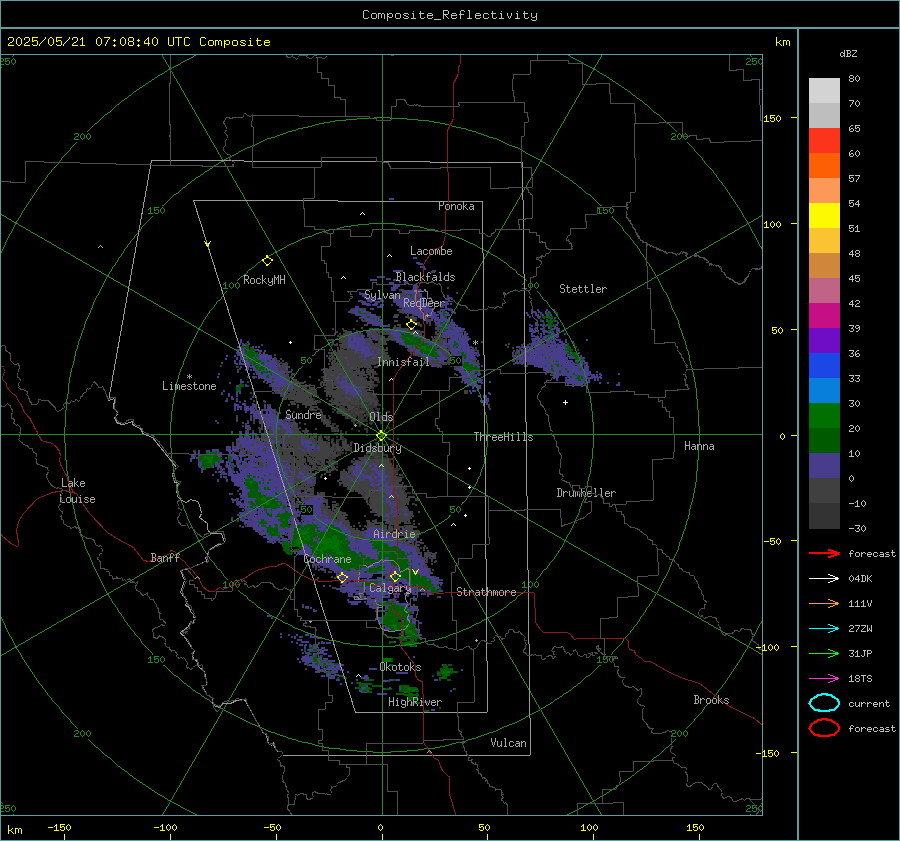Click the Sundre city label
The width and height of the screenshot is (900, 841).
click(x=303, y=414)
